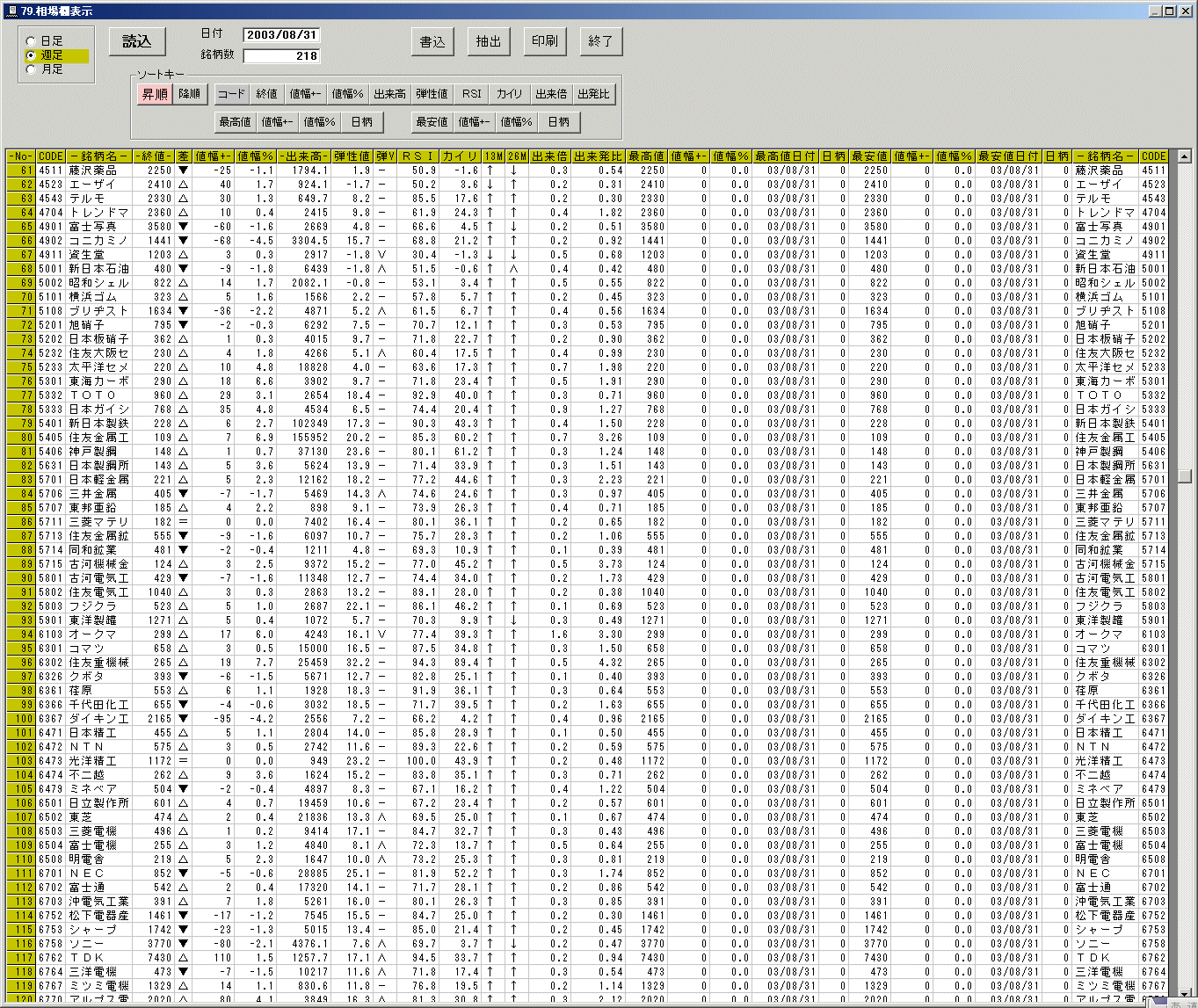1198x1008 pixels.
Task: Click the カイリ table column header
Action: (x=461, y=156)
